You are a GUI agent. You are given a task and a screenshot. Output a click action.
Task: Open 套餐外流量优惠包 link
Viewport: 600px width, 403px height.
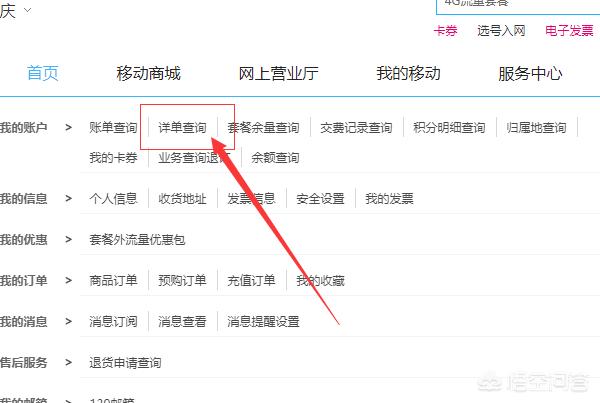point(137,240)
